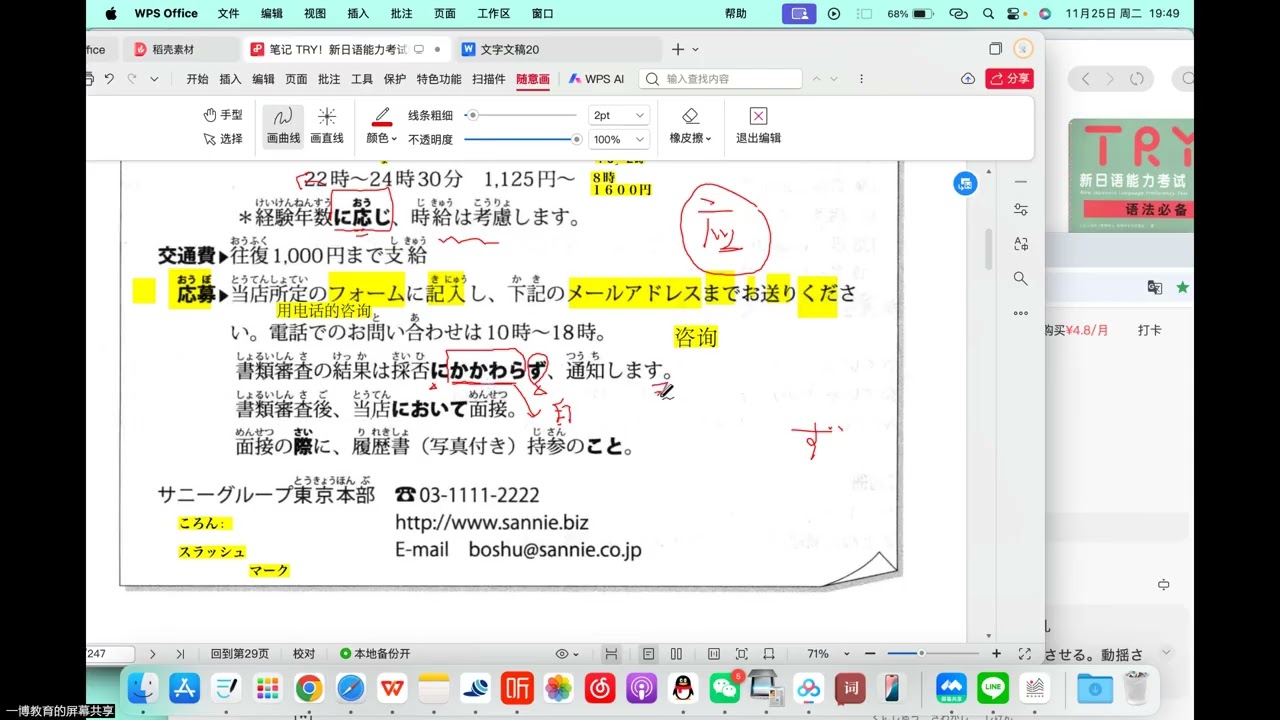Expand the new tab dropdown arrow

(x=696, y=49)
